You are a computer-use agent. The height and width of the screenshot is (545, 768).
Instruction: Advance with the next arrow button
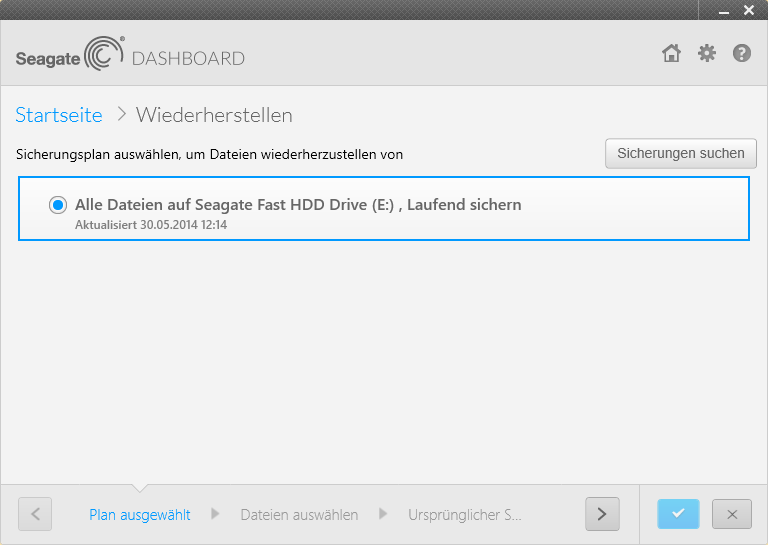[602, 514]
